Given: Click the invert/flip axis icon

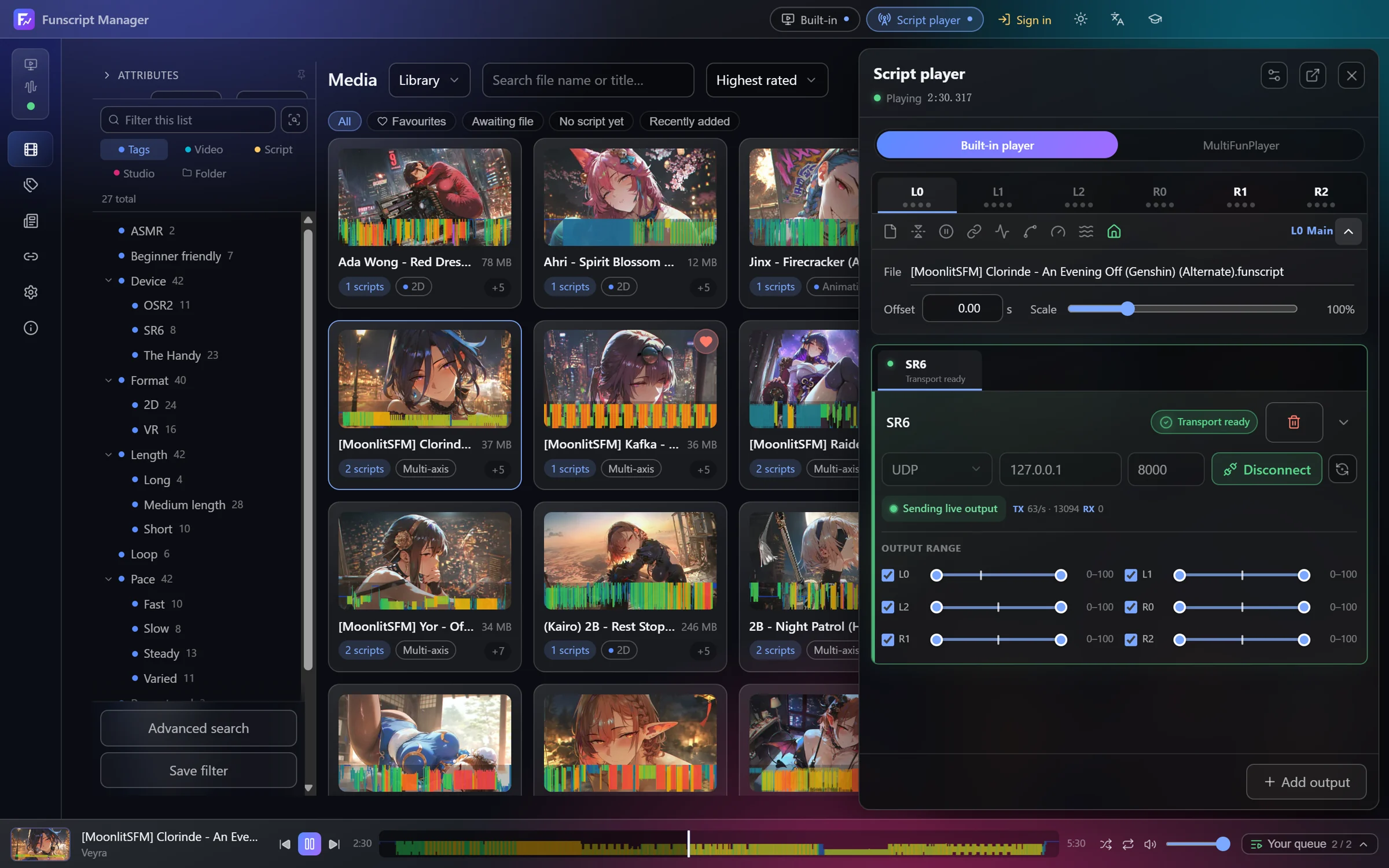Looking at the screenshot, I should [x=918, y=231].
